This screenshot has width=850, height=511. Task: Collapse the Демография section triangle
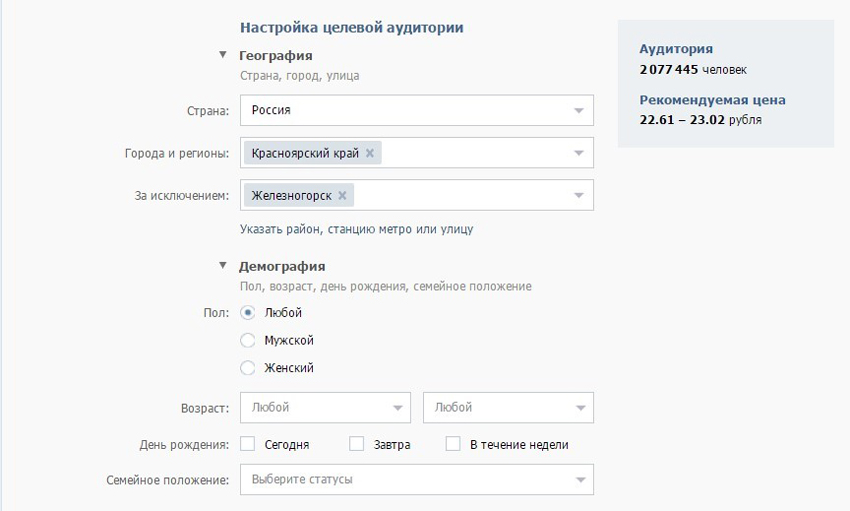point(223,266)
